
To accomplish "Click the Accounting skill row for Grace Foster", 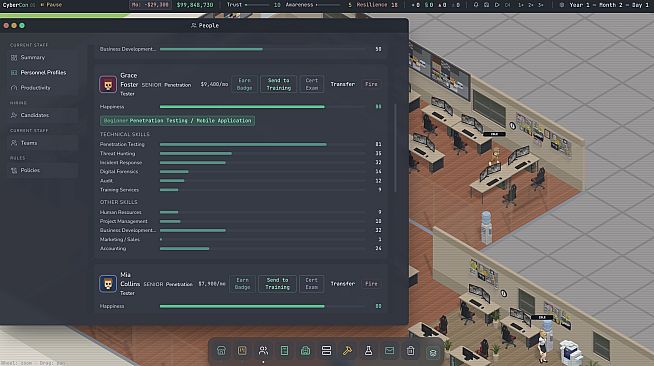I will coord(241,248).
